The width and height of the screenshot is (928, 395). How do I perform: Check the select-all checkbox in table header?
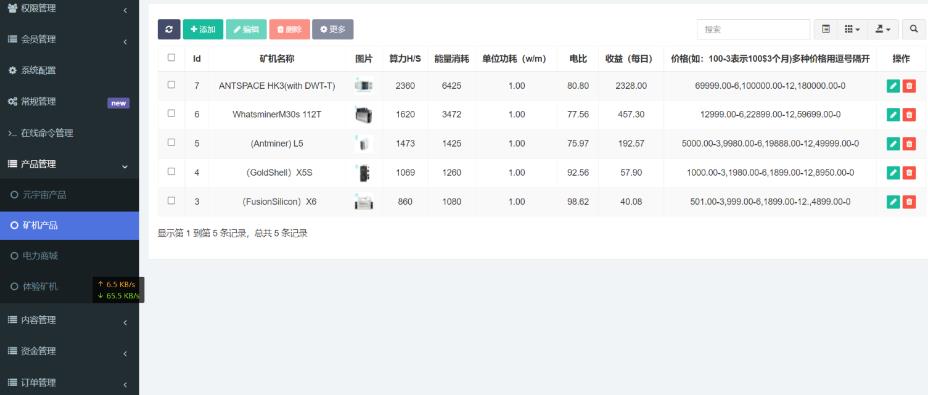click(171, 57)
